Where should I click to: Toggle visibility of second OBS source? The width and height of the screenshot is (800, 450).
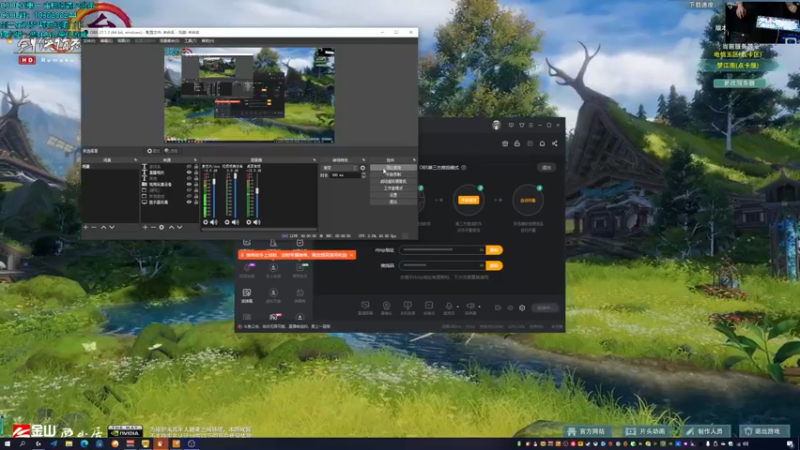pyautogui.click(x=189, y=172)
